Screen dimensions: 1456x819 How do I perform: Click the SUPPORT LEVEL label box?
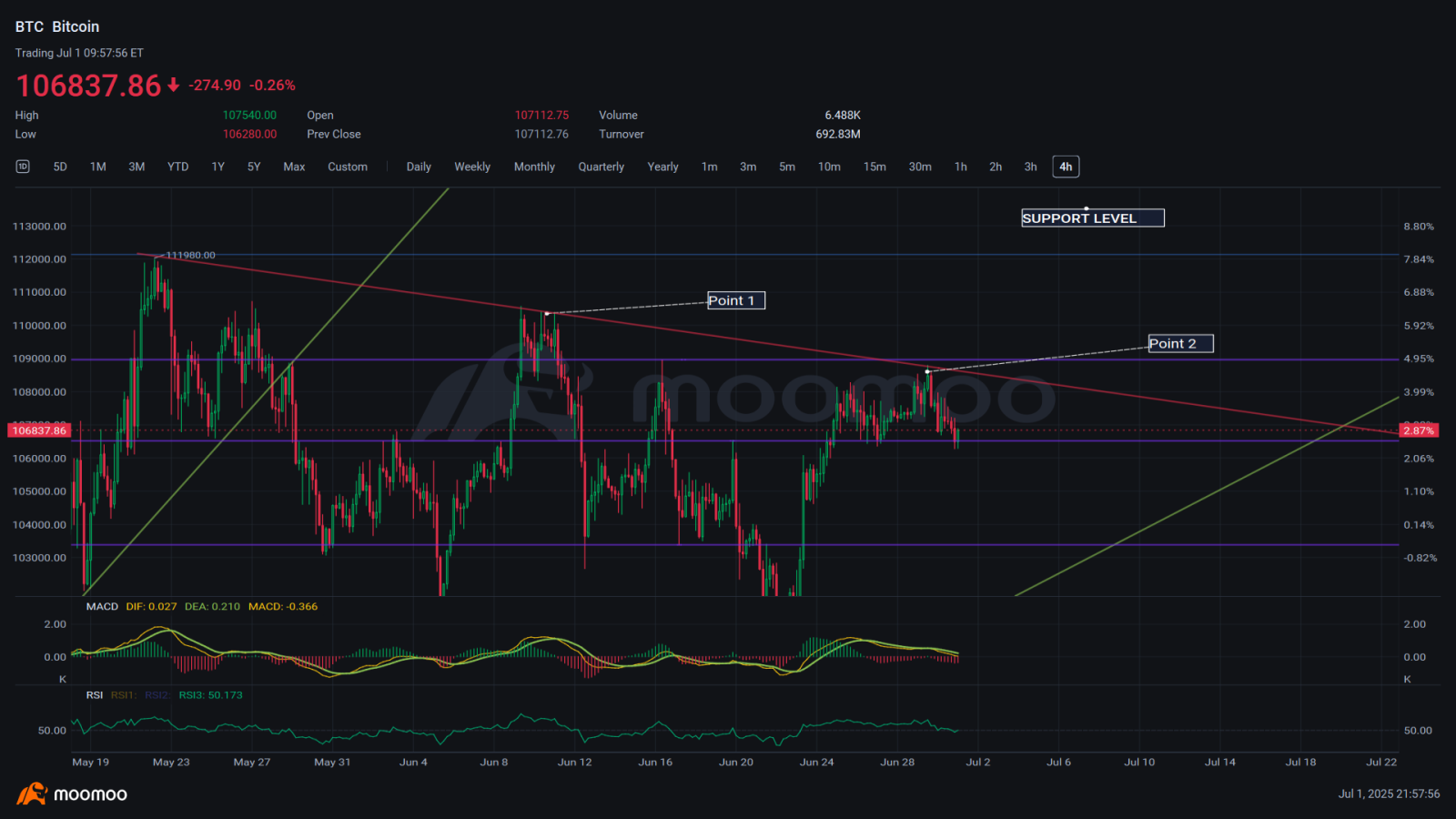(1091, 217)
